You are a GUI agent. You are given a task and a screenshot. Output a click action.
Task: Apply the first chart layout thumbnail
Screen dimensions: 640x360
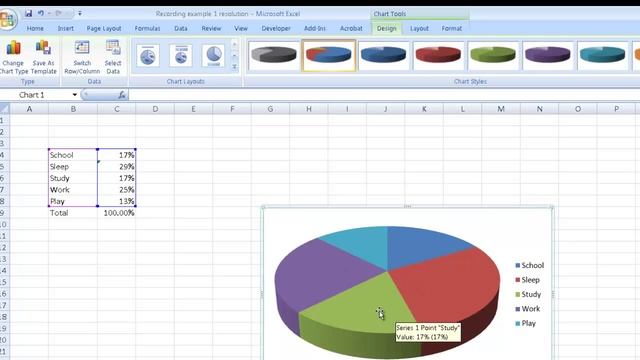pyautogui.click(x=148, y=56)
